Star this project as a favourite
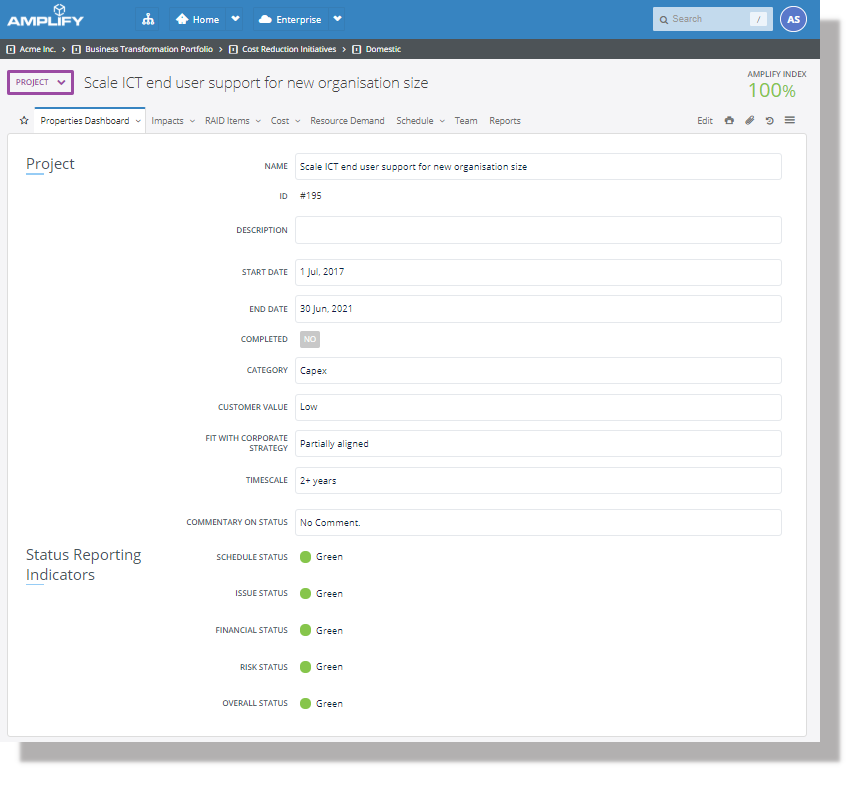Screen dimensions: 850x792 tap(24, 121)
